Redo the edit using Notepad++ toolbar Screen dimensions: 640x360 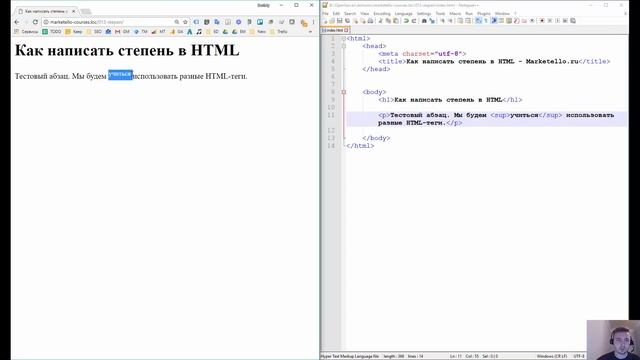(414, 20)
